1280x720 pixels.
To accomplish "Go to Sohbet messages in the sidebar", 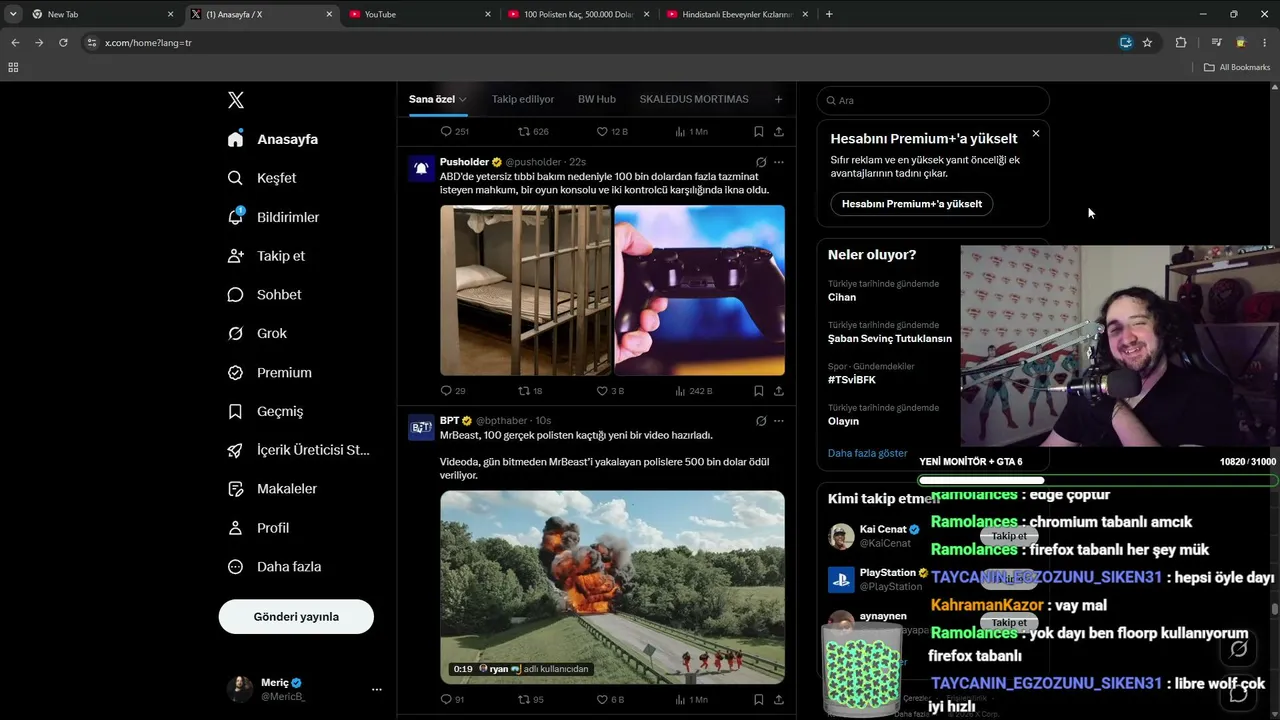I will point(264,295).
